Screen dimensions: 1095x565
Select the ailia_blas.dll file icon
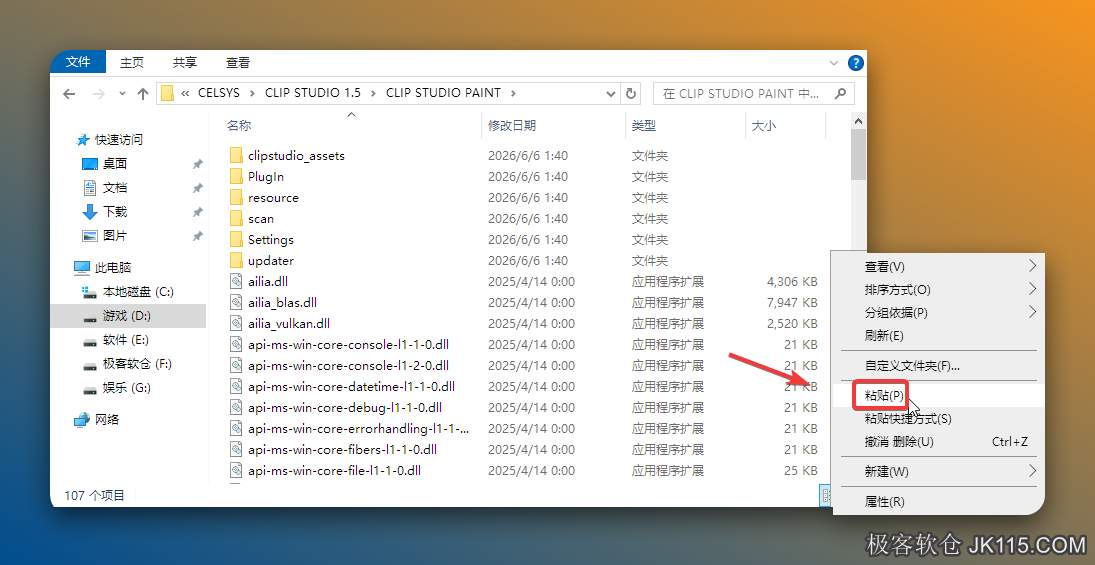(236, 302)
